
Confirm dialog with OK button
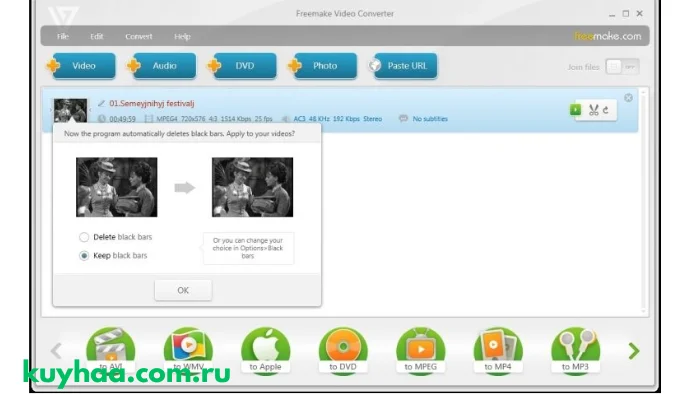183,290
